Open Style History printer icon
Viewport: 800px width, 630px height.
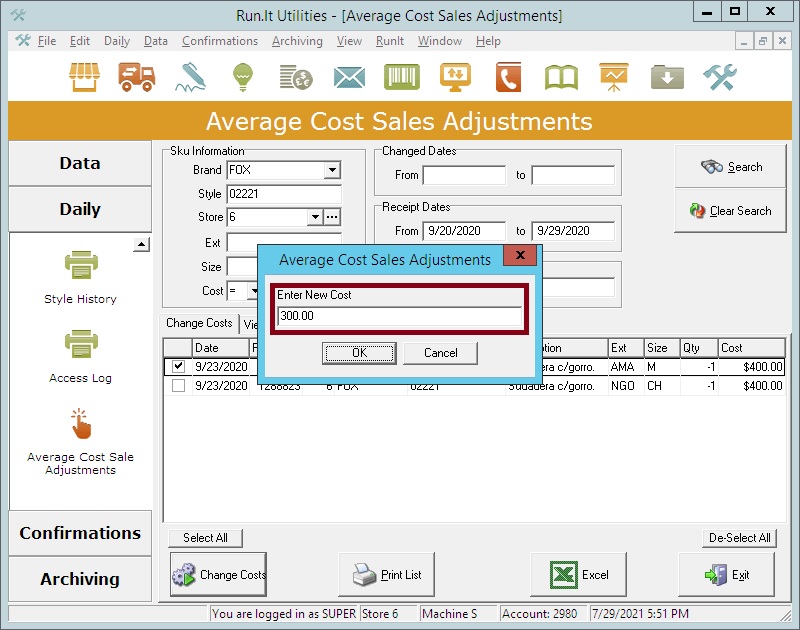pyautogui.click(x=81, y=265)
